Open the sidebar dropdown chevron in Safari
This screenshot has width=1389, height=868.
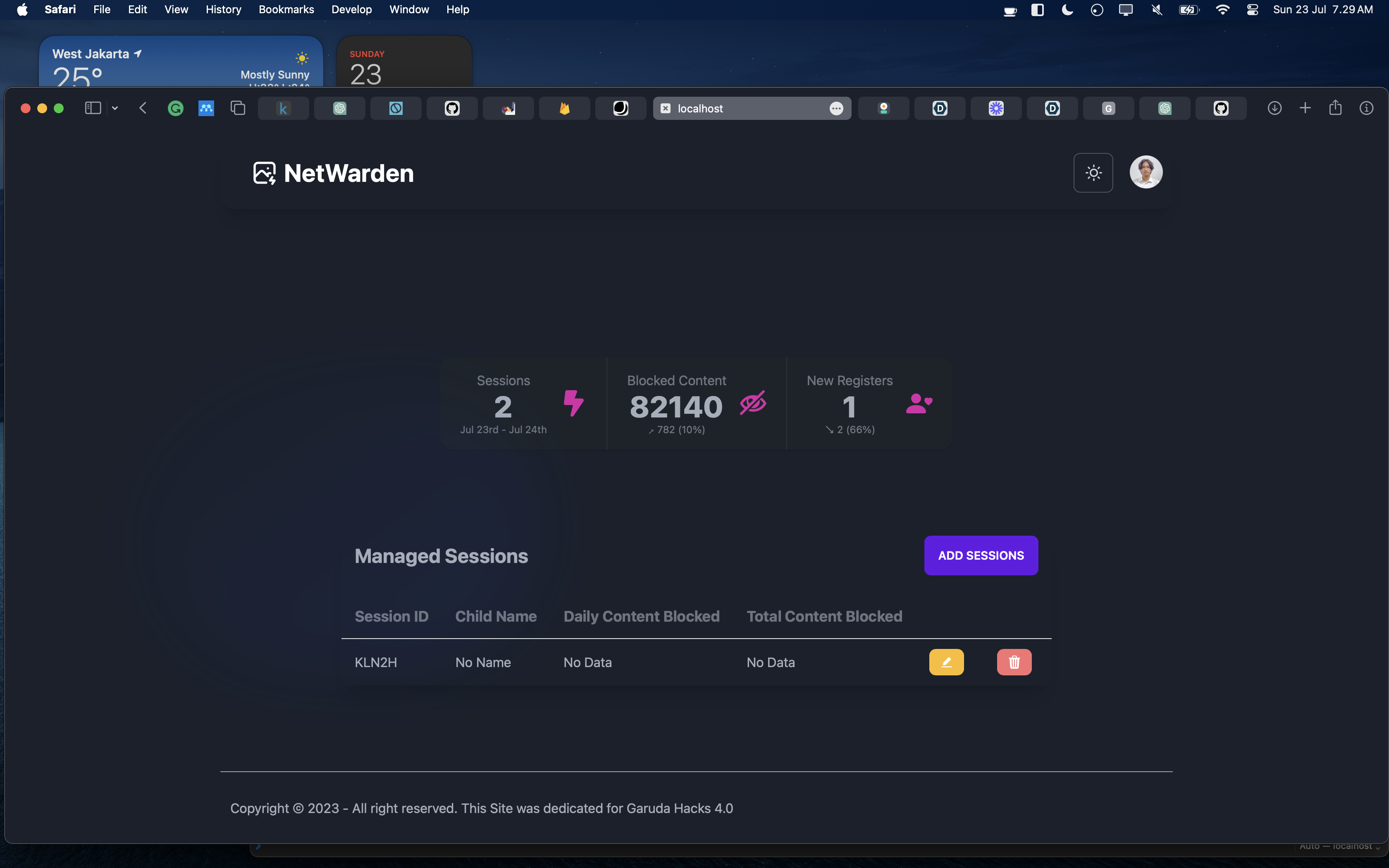click(x=116, y=108)
